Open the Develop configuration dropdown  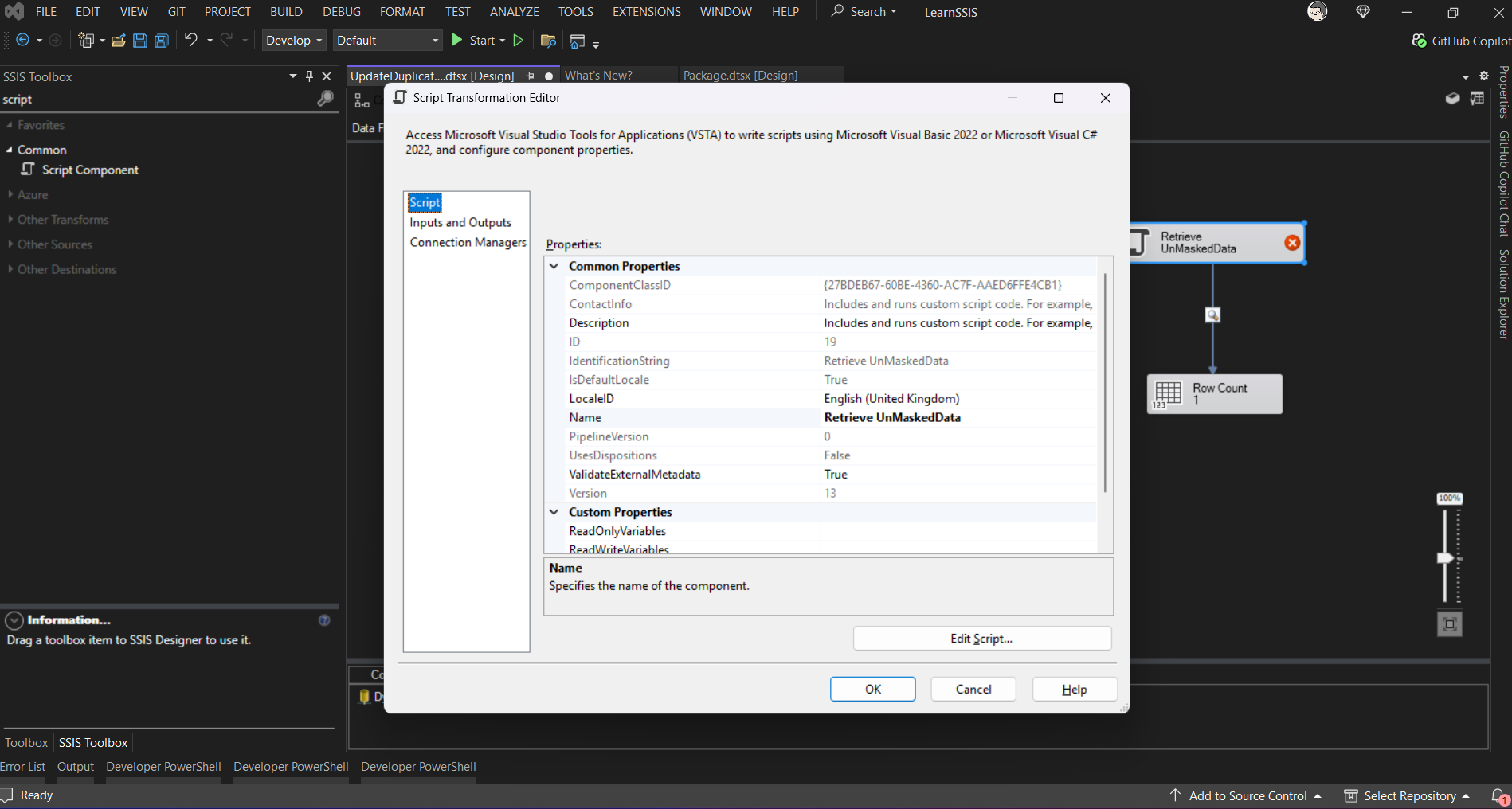pyautogui.click(x=294, y=40)
